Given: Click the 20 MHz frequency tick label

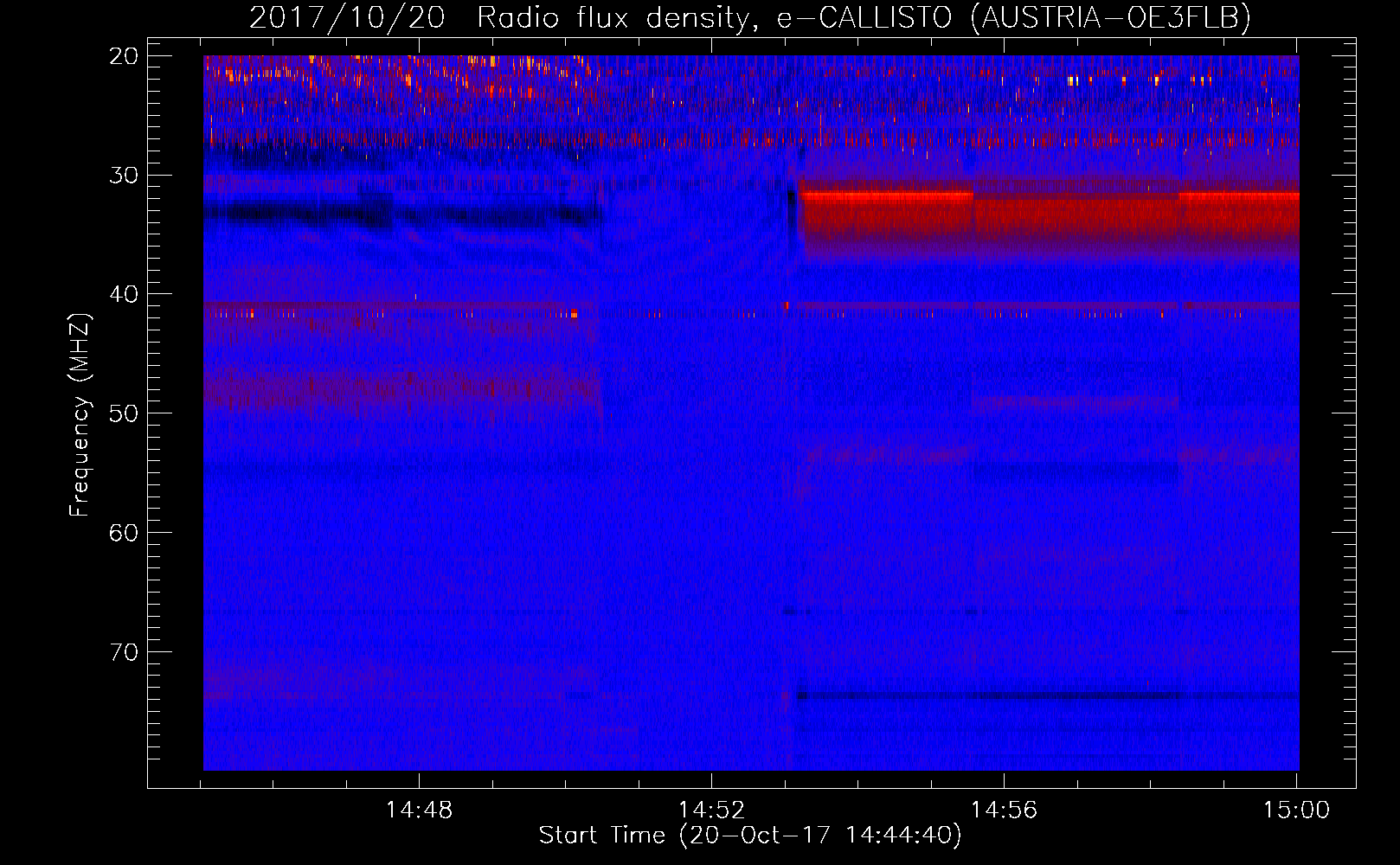Looking at the screenshot, I should click(x=124, y=56).
